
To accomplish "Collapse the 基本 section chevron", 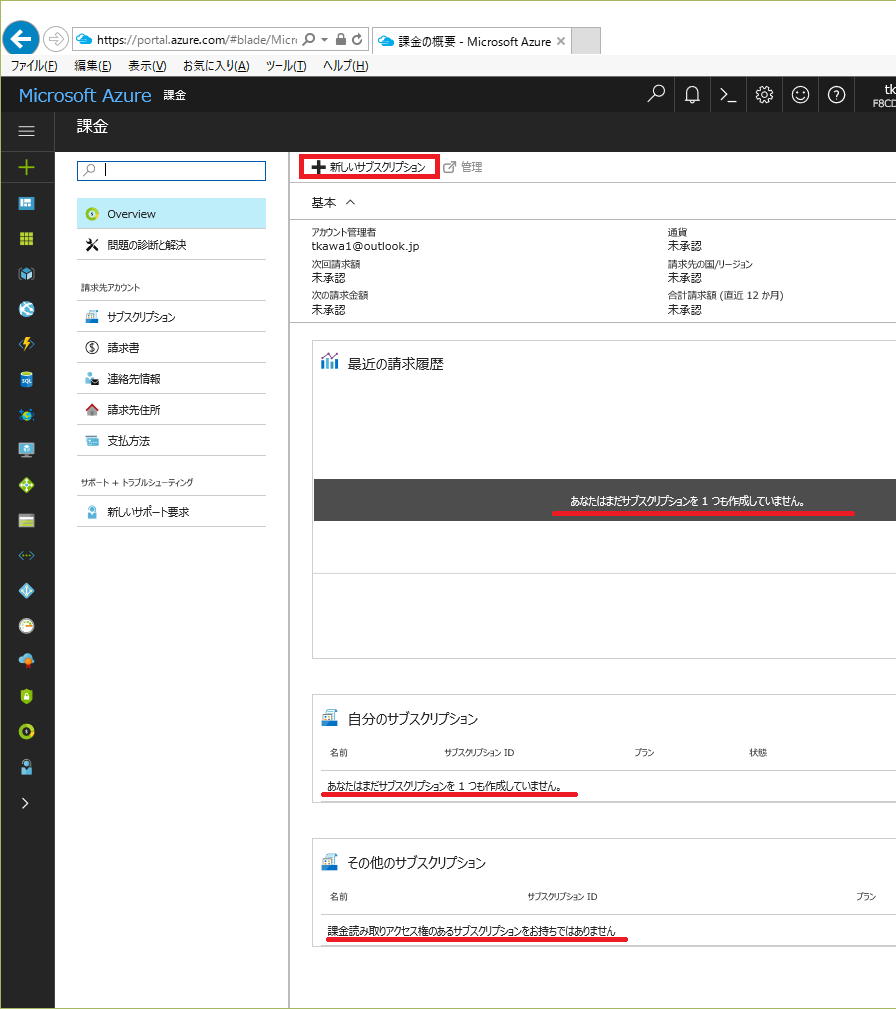I will pos(350,202).
